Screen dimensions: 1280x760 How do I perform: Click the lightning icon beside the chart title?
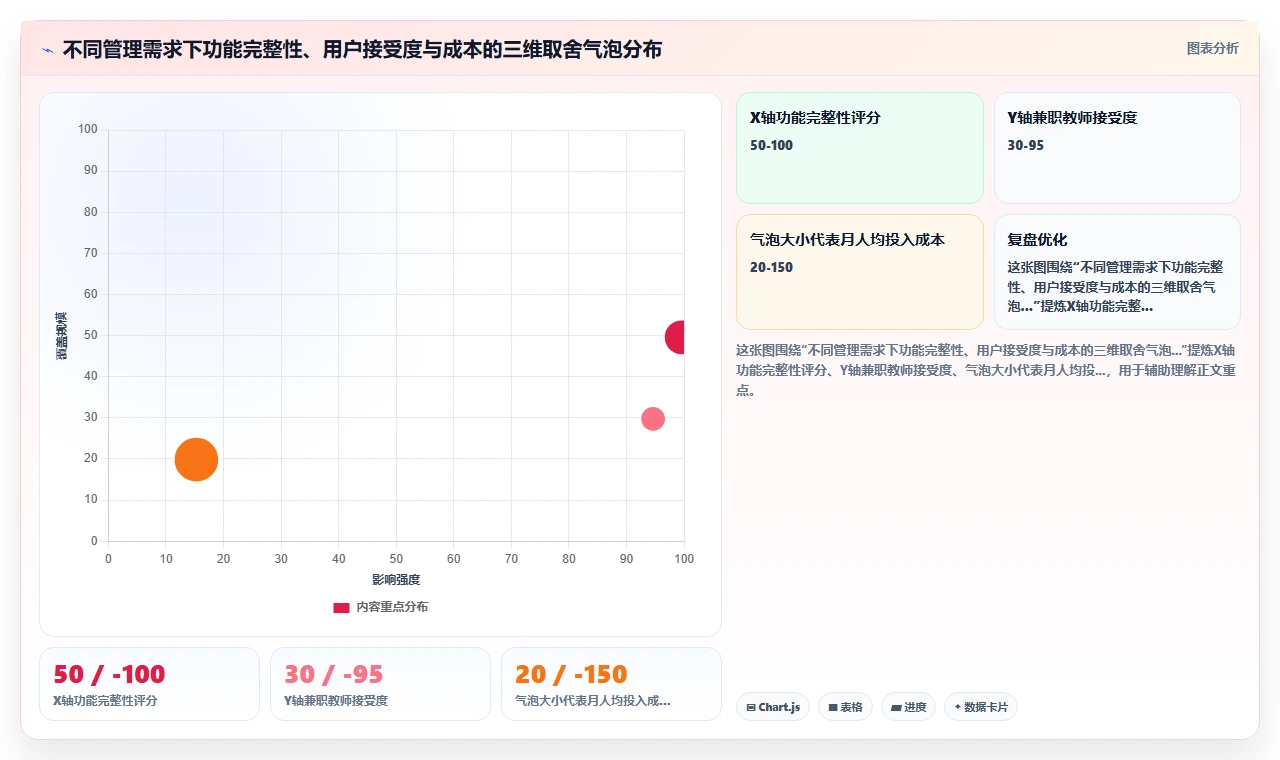point(47,50)
